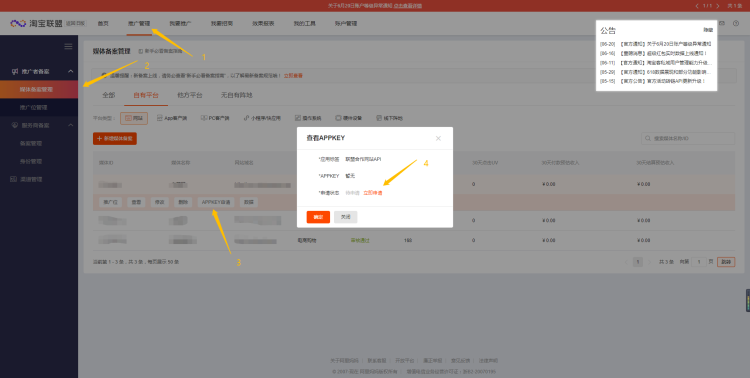Click the 线下阵地 platform type icon
Viewport: 750px width, 378px height.
pos(379,118)
